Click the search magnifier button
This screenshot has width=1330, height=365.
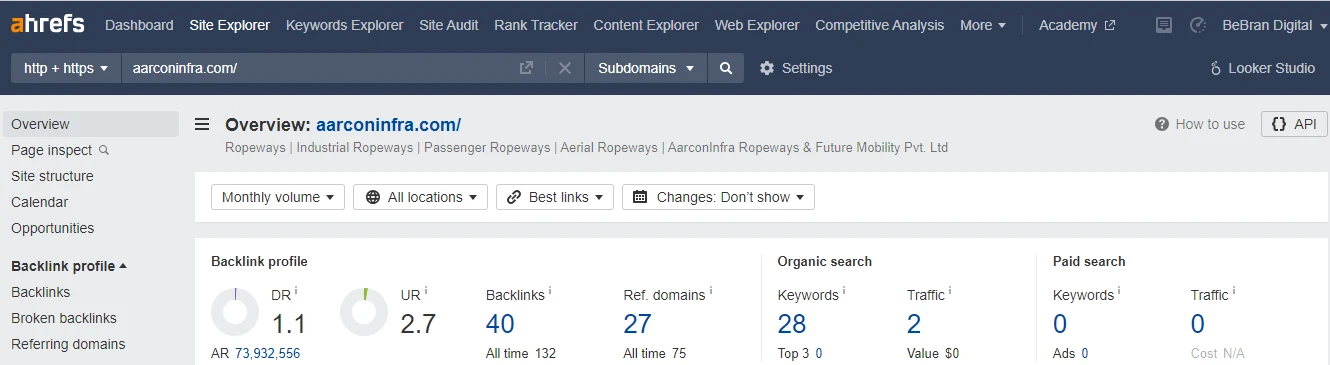[726, 68]
